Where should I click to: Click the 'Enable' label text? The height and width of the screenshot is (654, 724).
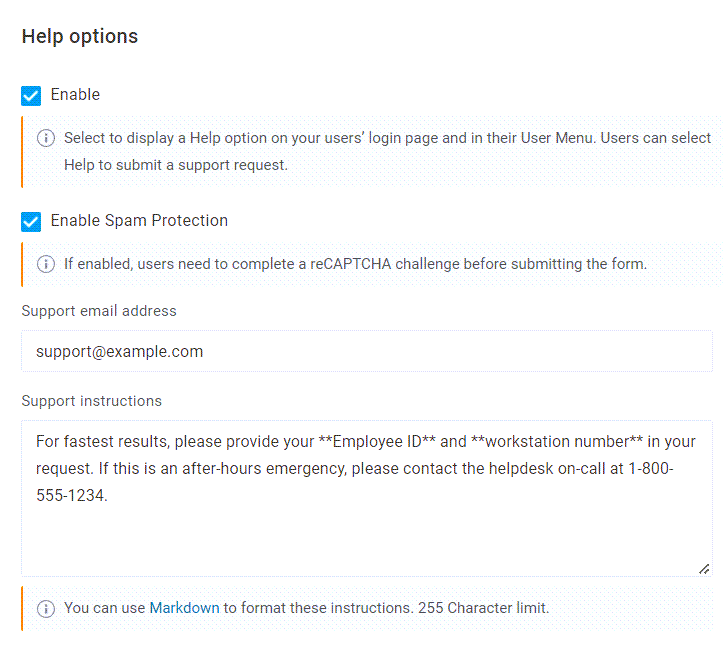click(x=76, y=95)
